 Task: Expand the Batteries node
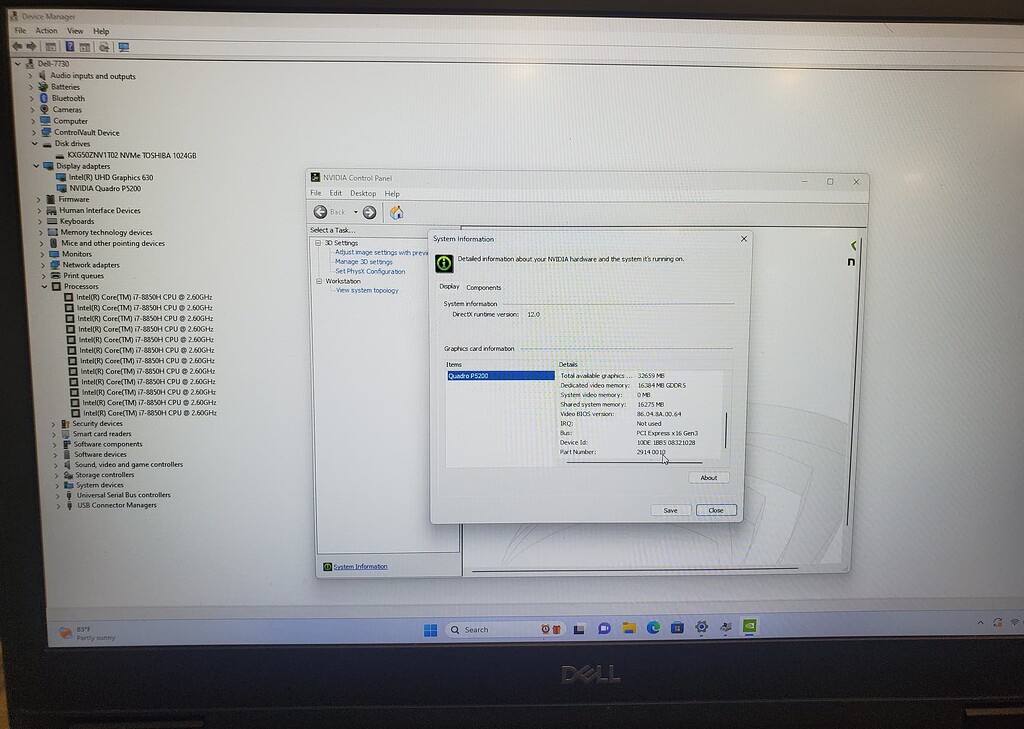pyautogui.click(x=31, y=87)
